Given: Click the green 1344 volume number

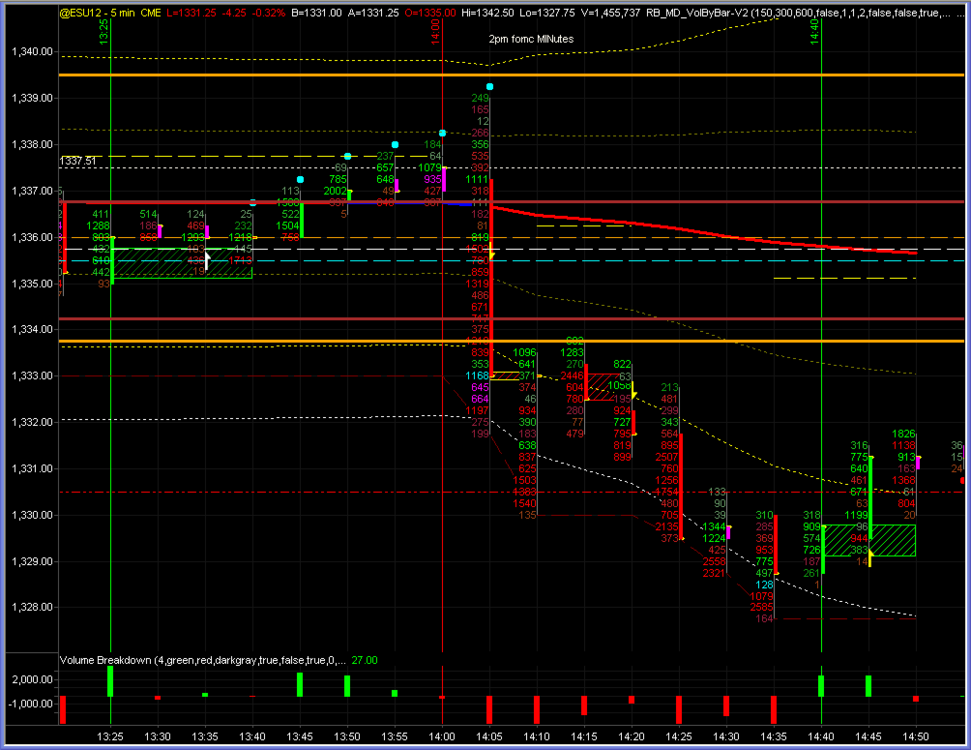Looking at the screenshot, I should tap(713, 526).
